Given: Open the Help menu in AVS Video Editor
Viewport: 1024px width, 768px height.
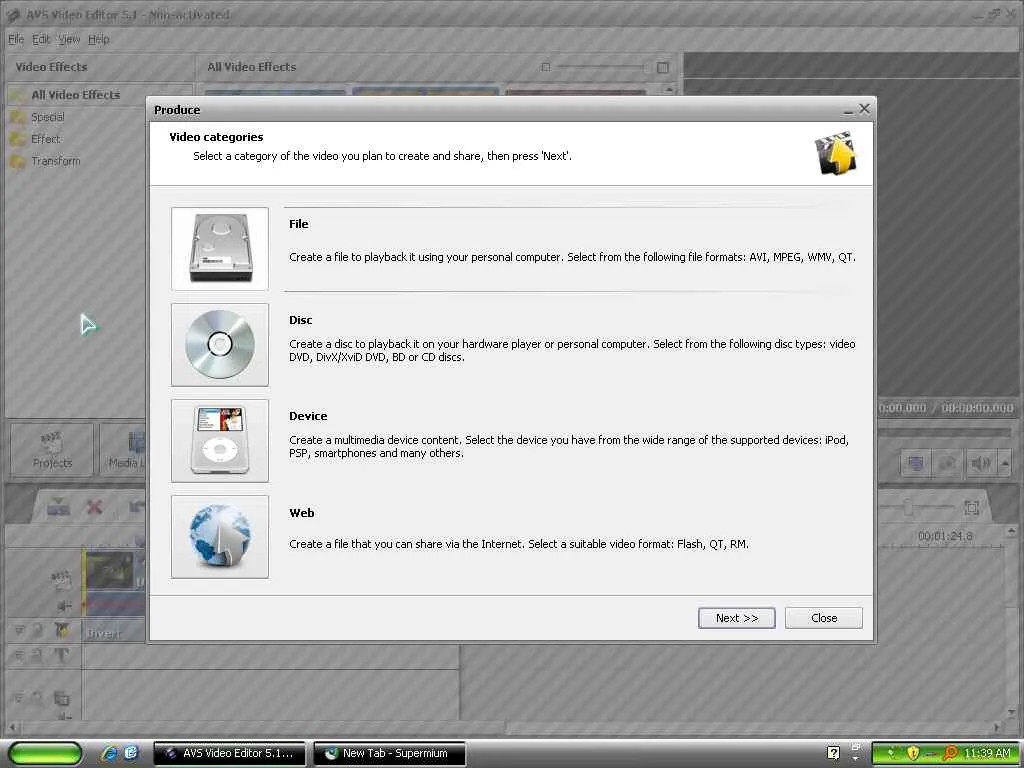Looking at the screenshot, I should tap(99, 39).
